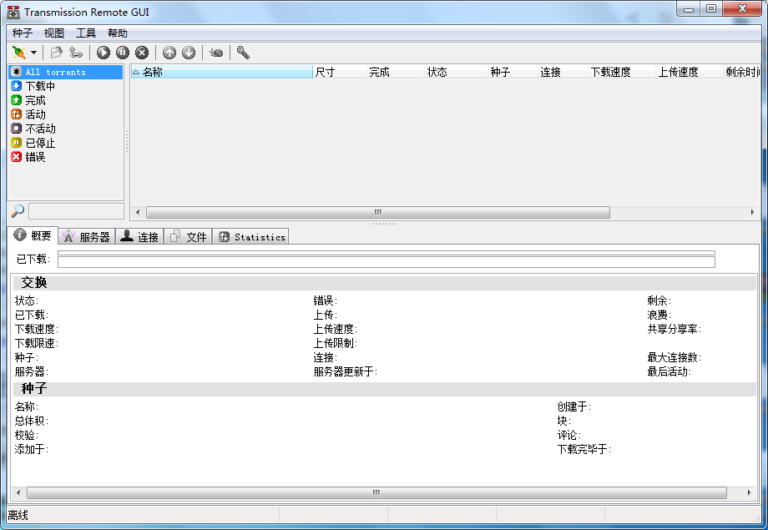Image resolution: width=768 pixels, height=530 pixels.
Task: Click the 下载完毕于 label
Action: pos(584,449)
